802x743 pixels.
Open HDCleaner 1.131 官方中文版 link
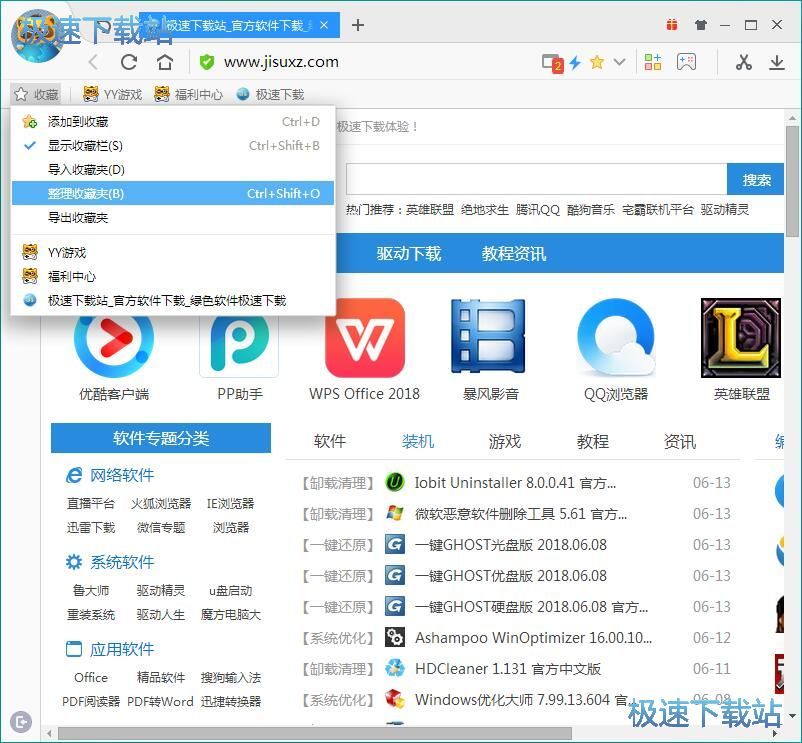click(508, 669)
